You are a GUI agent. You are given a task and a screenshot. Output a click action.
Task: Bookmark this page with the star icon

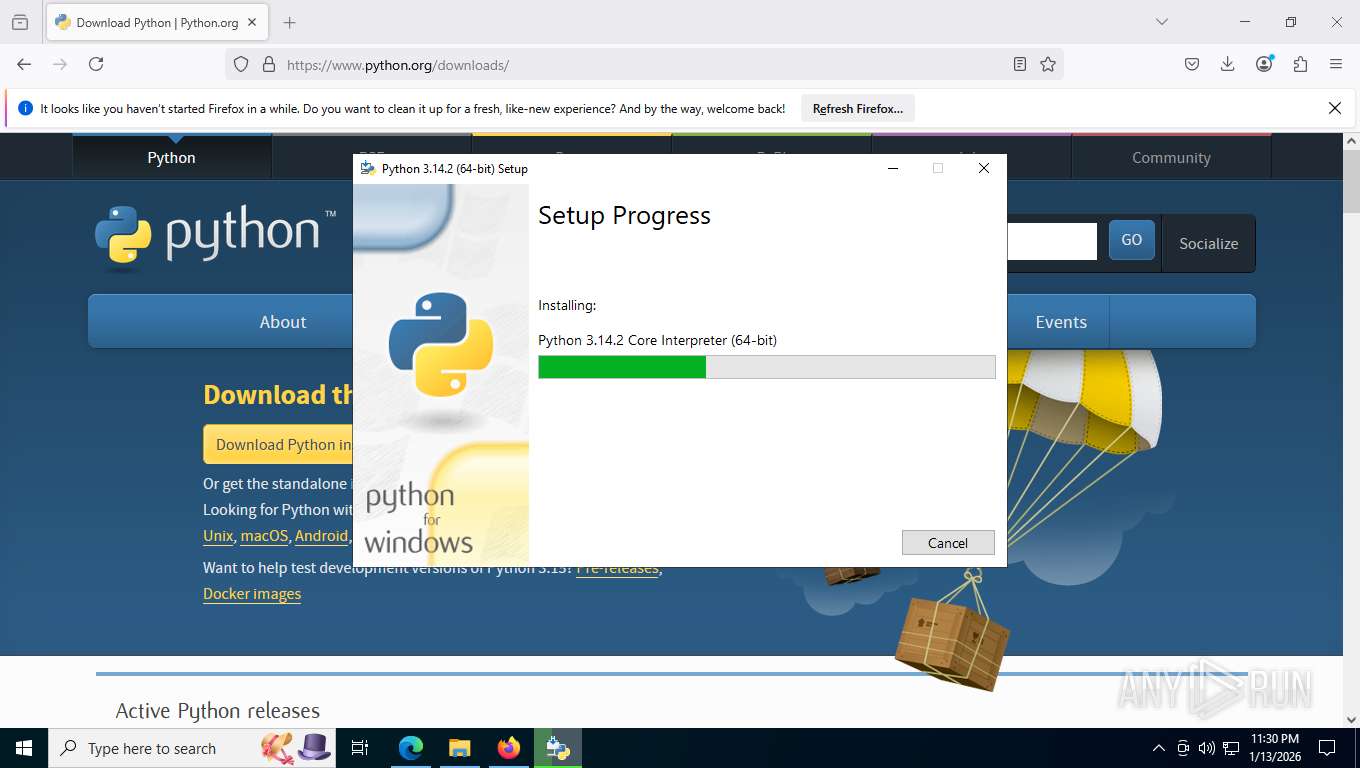[1047, 64]
